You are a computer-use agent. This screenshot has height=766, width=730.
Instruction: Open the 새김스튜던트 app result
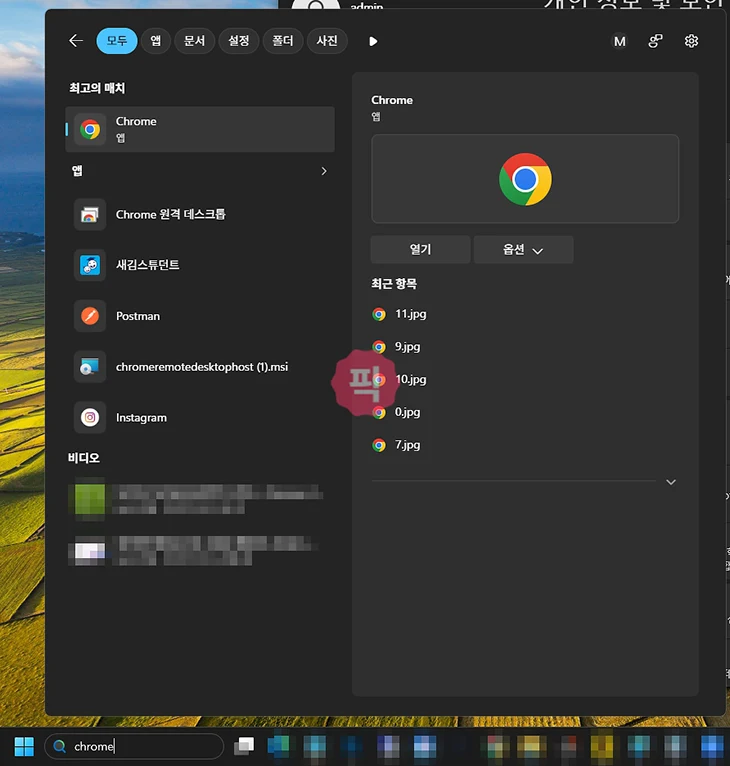pyautogui.click(x=200, y=265)
